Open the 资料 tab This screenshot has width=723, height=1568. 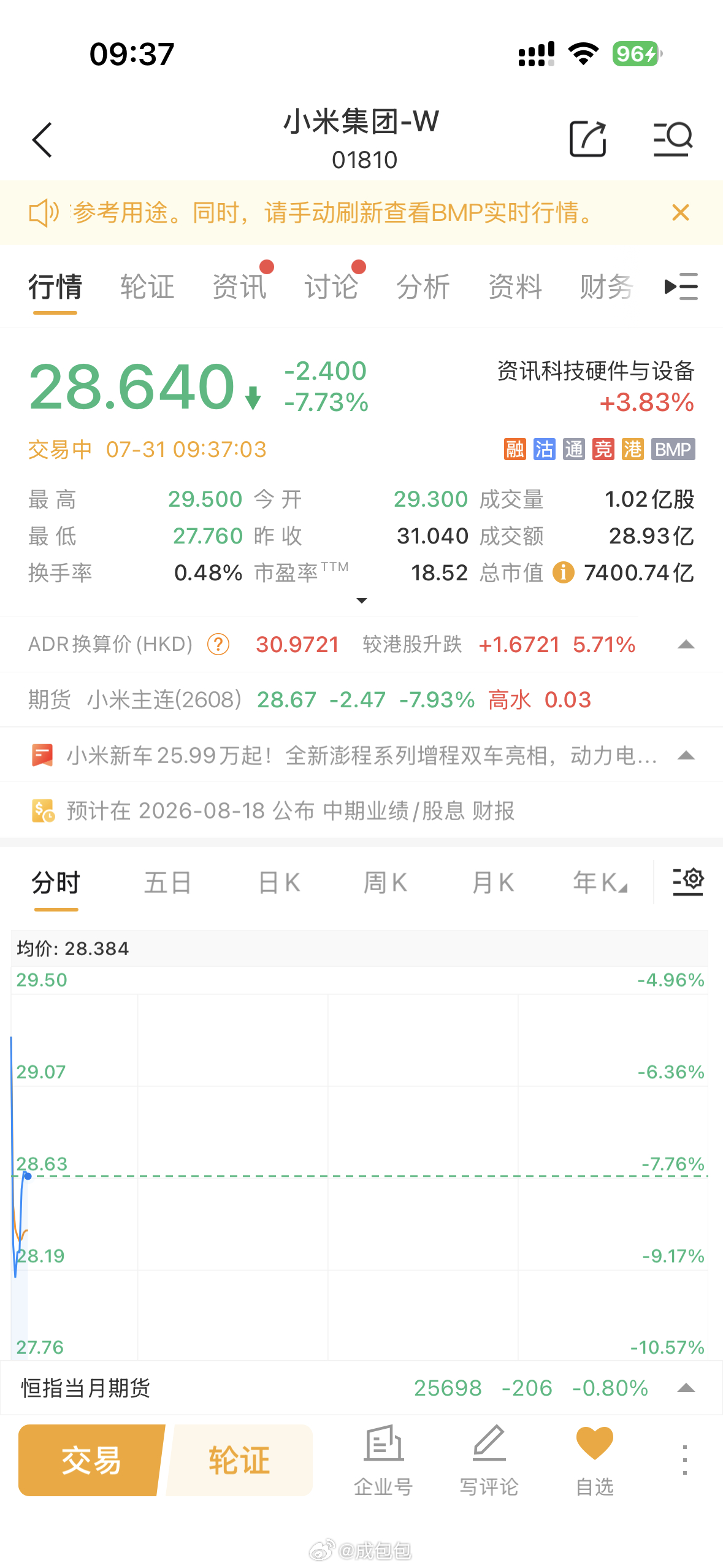515,287
